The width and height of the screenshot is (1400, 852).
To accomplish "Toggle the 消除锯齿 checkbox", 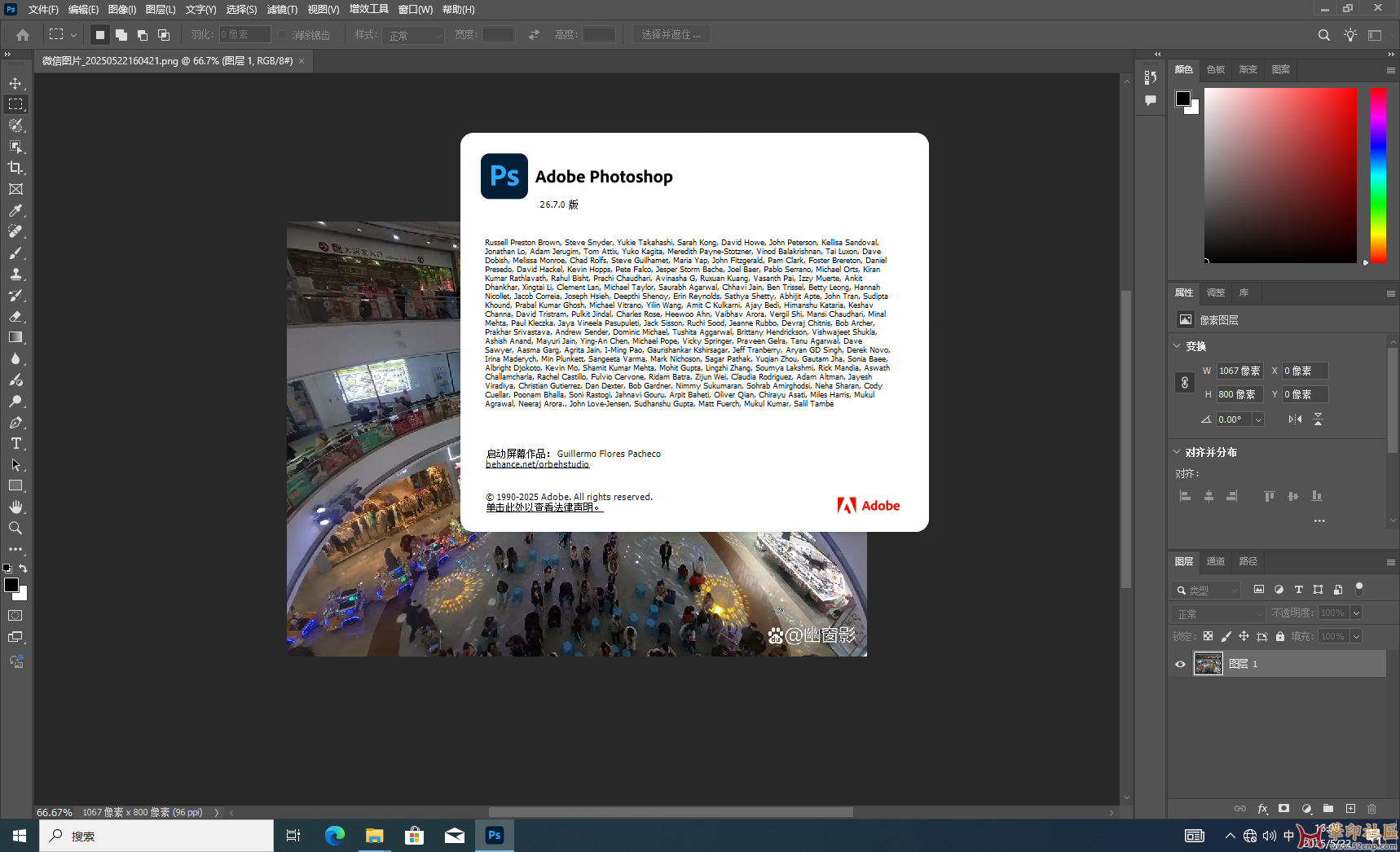I will click(284, 35).
